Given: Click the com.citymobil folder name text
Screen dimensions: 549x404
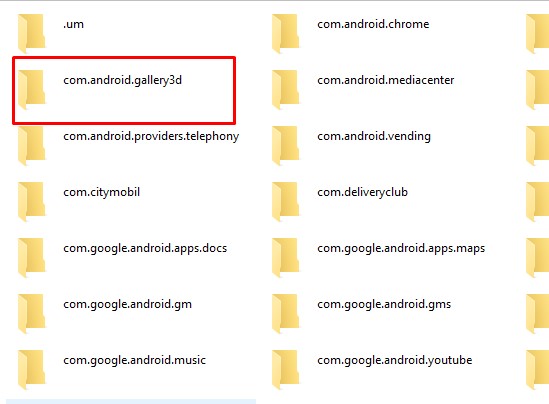Looking at the screenshot, I should pyautogui.click(x=102, y=192).
